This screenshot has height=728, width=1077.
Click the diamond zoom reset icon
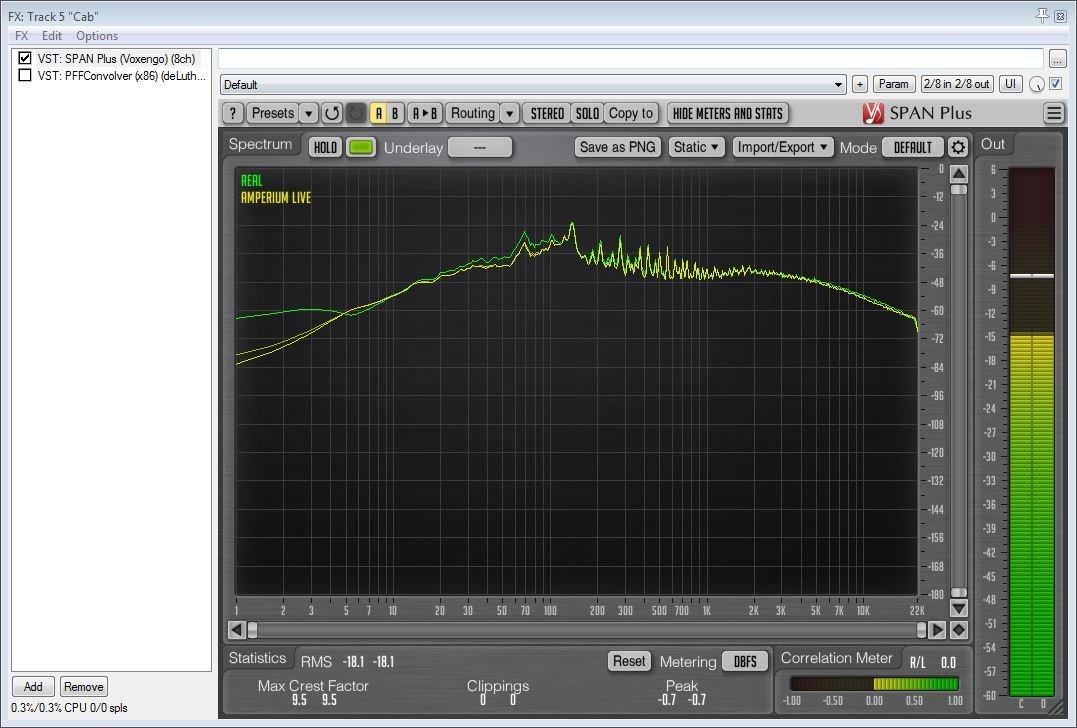(958, 630)
